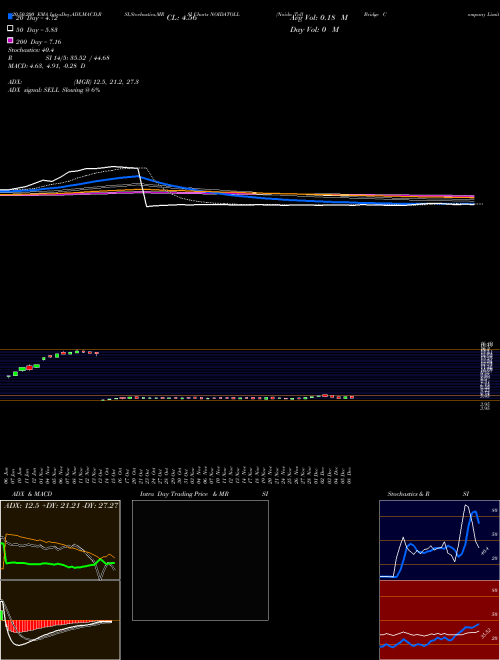Screen dimensions: 500x660
Task: Click the RSI 14/3 value text
Action: (59, 58)
